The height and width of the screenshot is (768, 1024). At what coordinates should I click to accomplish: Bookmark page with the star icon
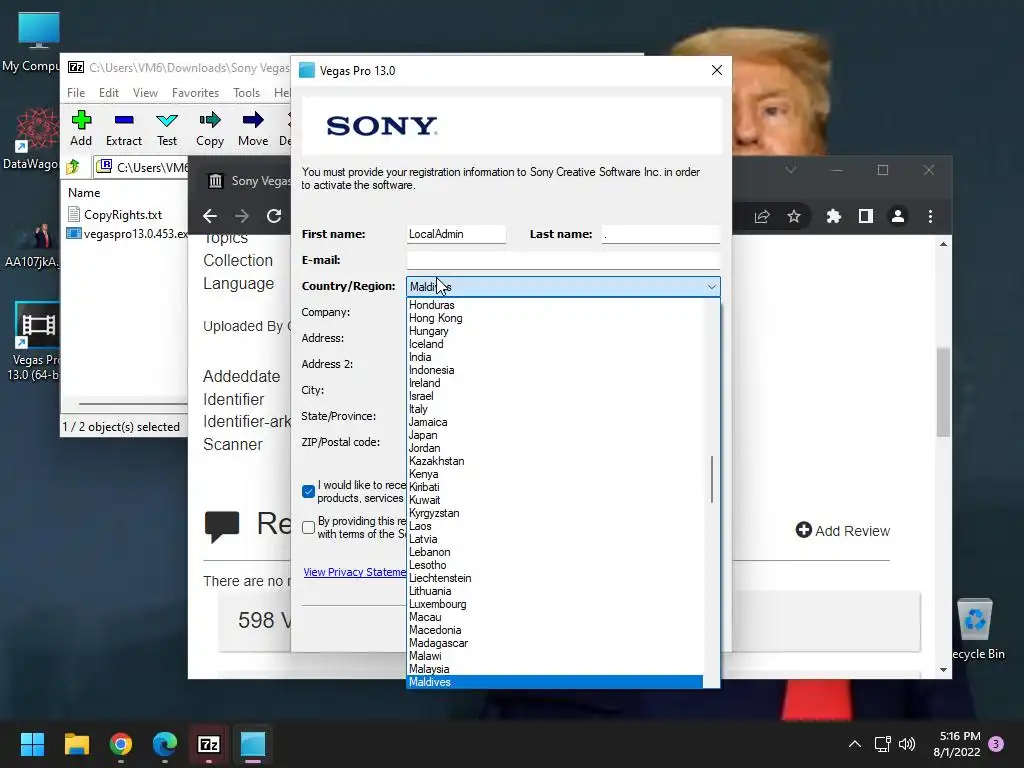click(x=793, y=216)
